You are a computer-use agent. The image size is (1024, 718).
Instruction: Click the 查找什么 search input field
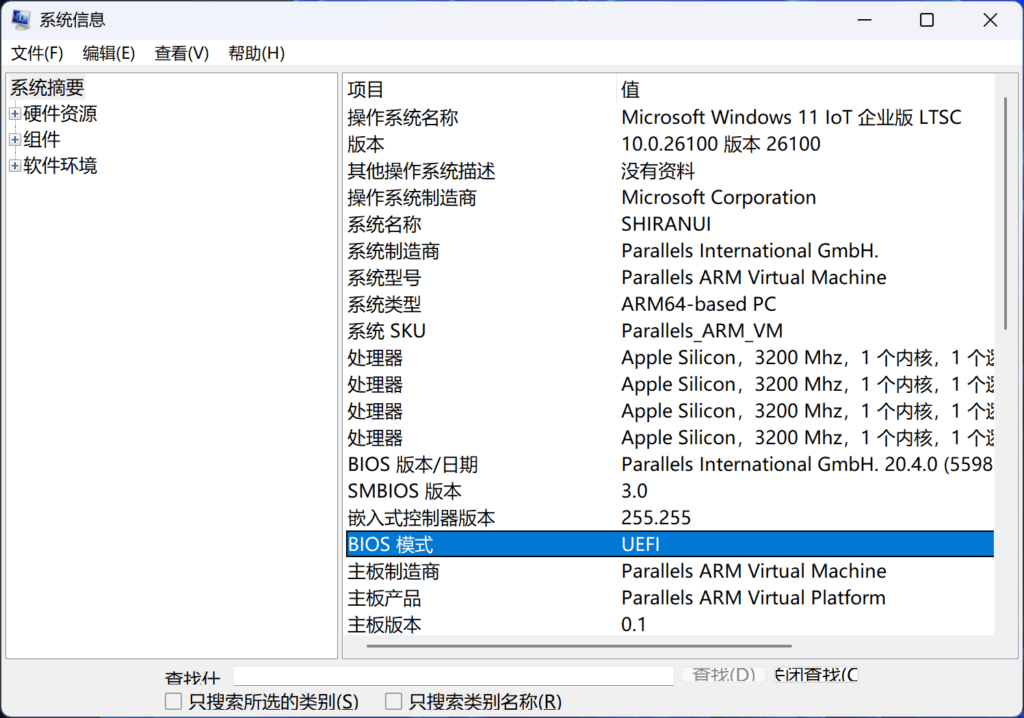(x=453, y=676)
